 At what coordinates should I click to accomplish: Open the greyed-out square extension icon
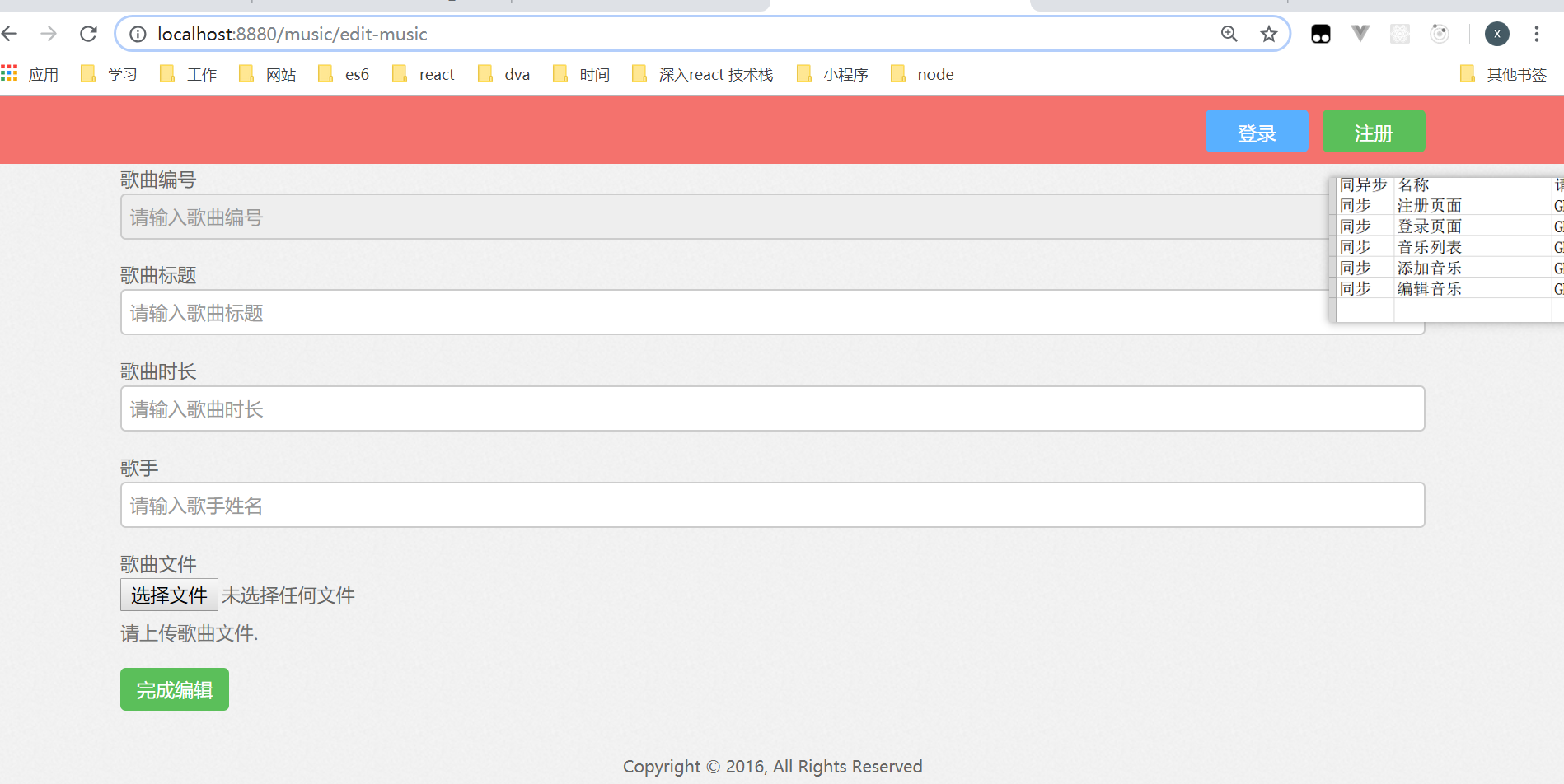point(1400,34)
